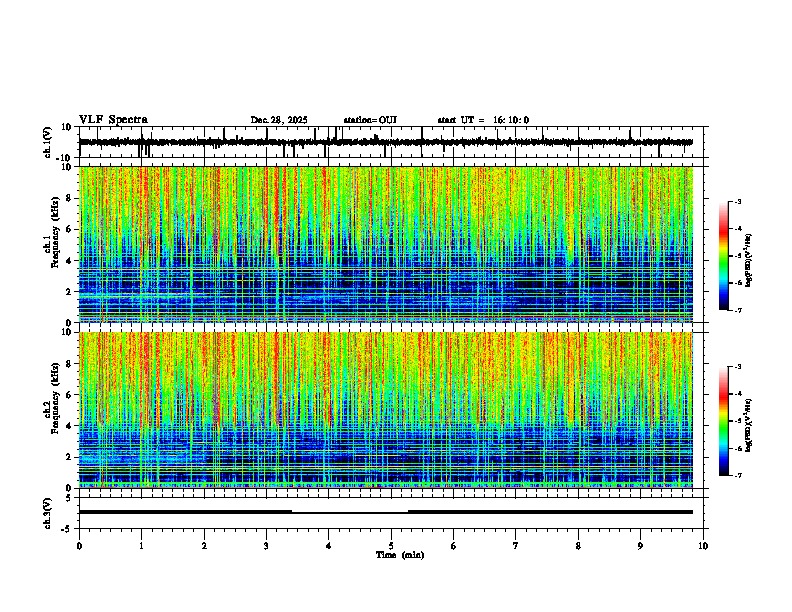The height and width of the screenshot is (612, 792).
Task: Click inside the ch.1 spectrogram panel
Action: tap(386, 244)
